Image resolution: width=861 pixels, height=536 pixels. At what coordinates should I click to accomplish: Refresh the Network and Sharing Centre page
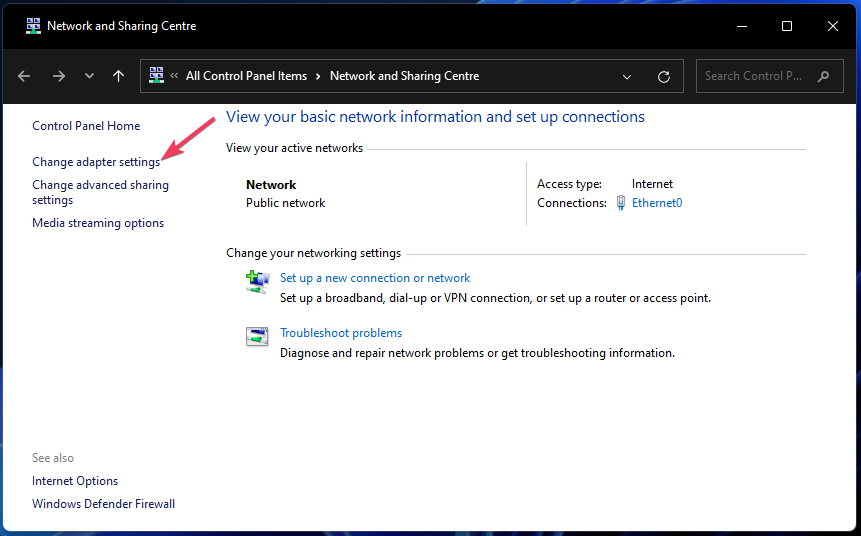(664, 76)
